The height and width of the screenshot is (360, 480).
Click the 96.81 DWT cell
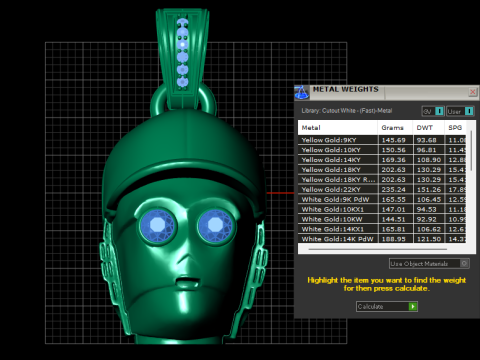pyautogui.click(x=429, y=150)
